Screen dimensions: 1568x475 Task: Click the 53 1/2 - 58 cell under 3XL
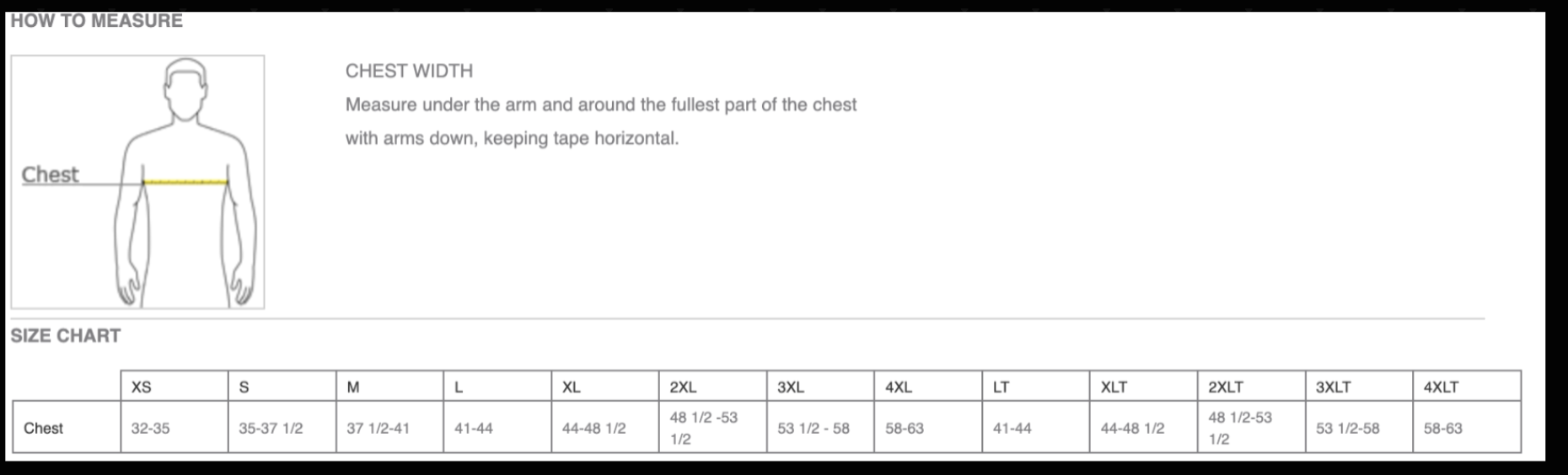pyautogui.click(x=814, y=429)
